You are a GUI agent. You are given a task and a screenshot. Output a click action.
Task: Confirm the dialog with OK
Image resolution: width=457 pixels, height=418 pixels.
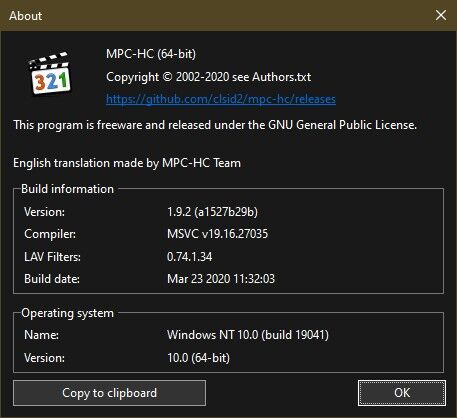tap(402, 393)
